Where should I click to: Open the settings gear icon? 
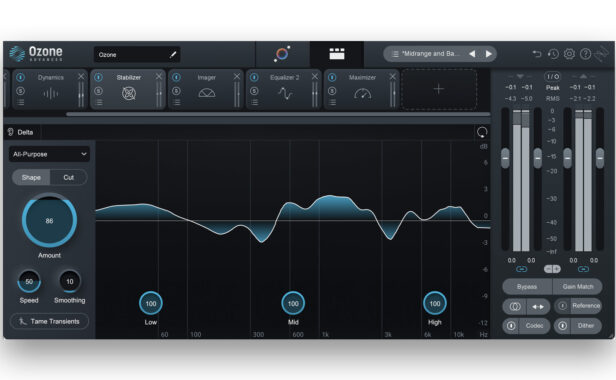coord(569,54)
